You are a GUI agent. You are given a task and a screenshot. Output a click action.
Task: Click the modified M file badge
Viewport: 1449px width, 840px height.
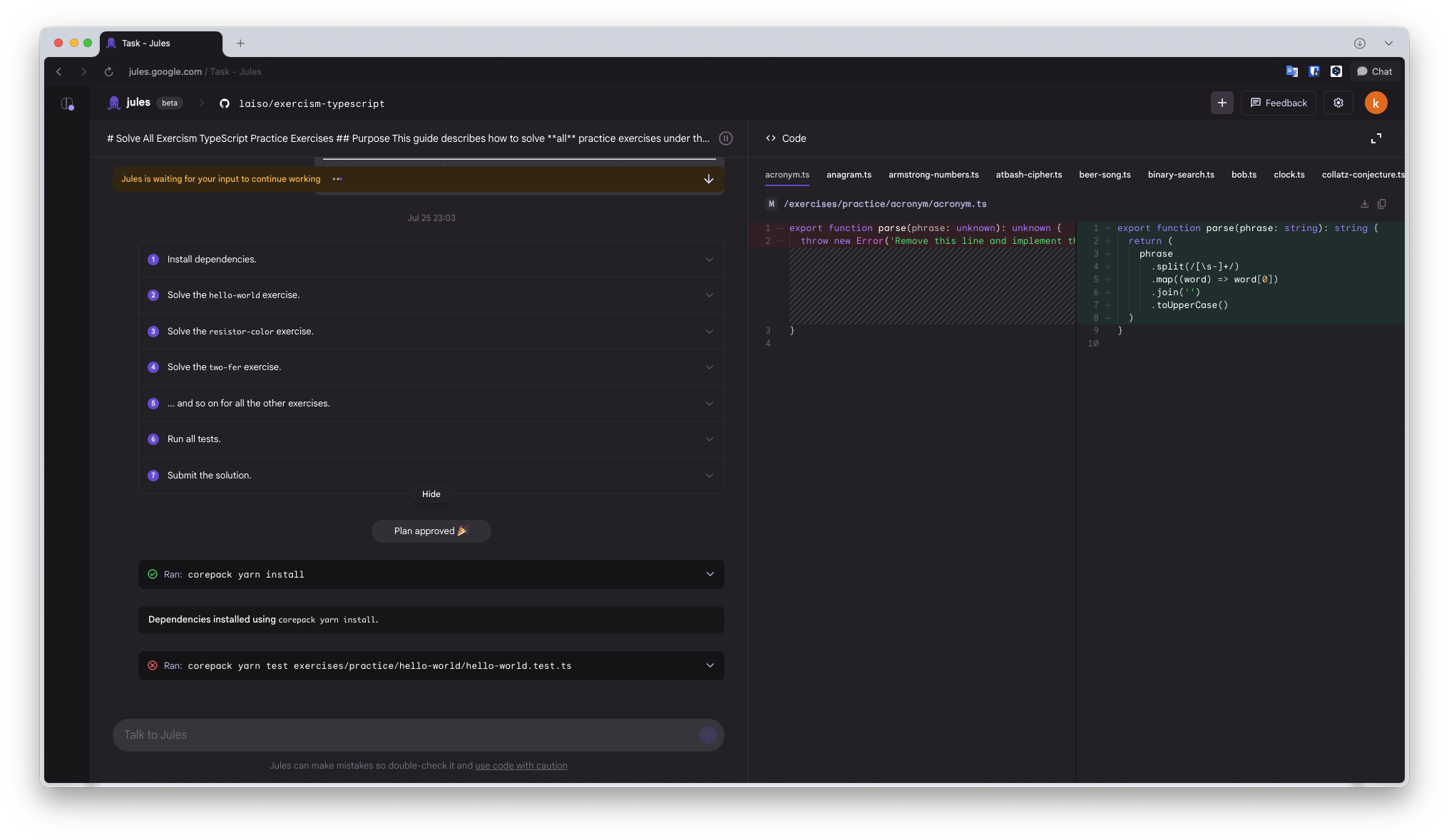click(x=771, y=204)
